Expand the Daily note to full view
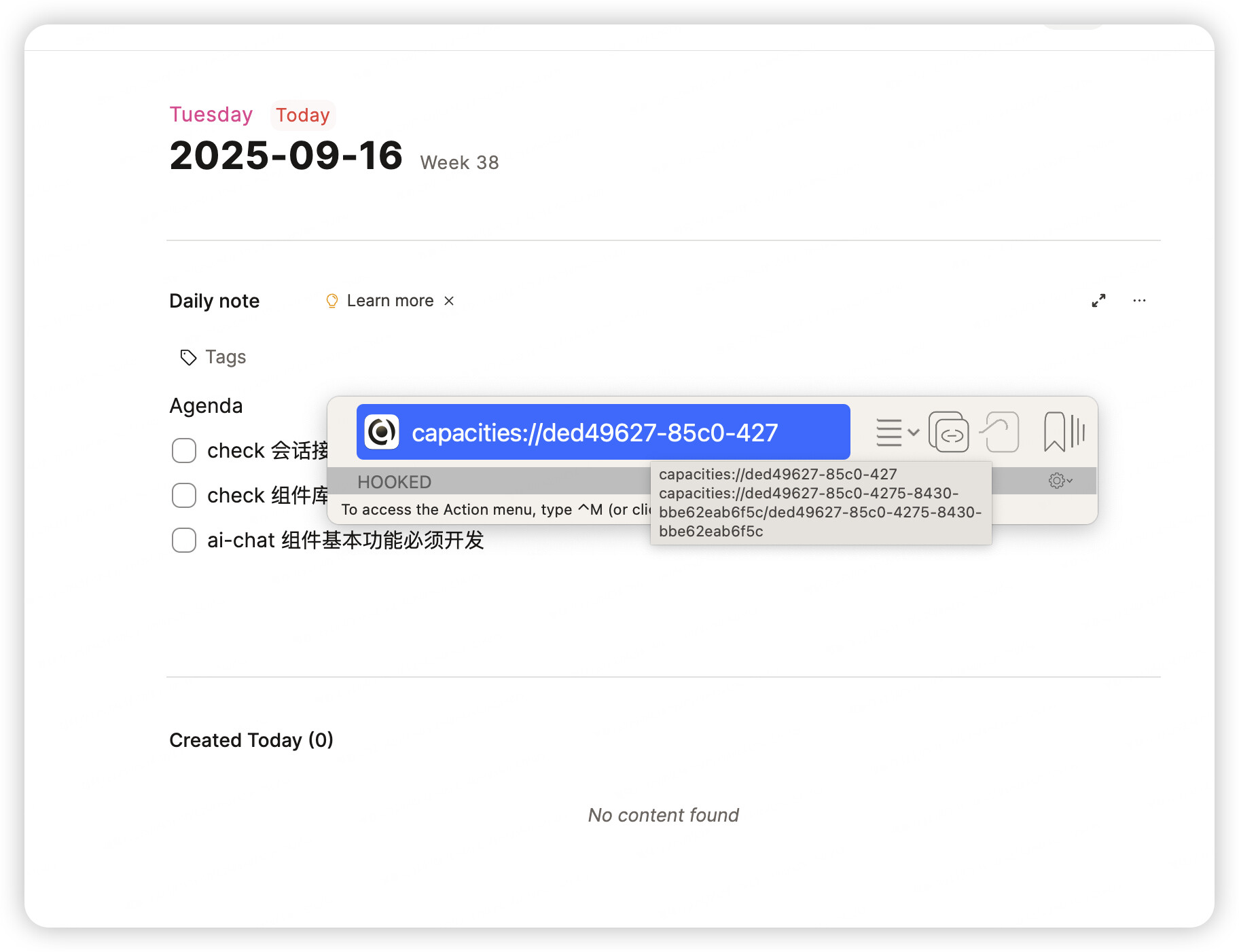1239x952 pixels. point(1098,301)
